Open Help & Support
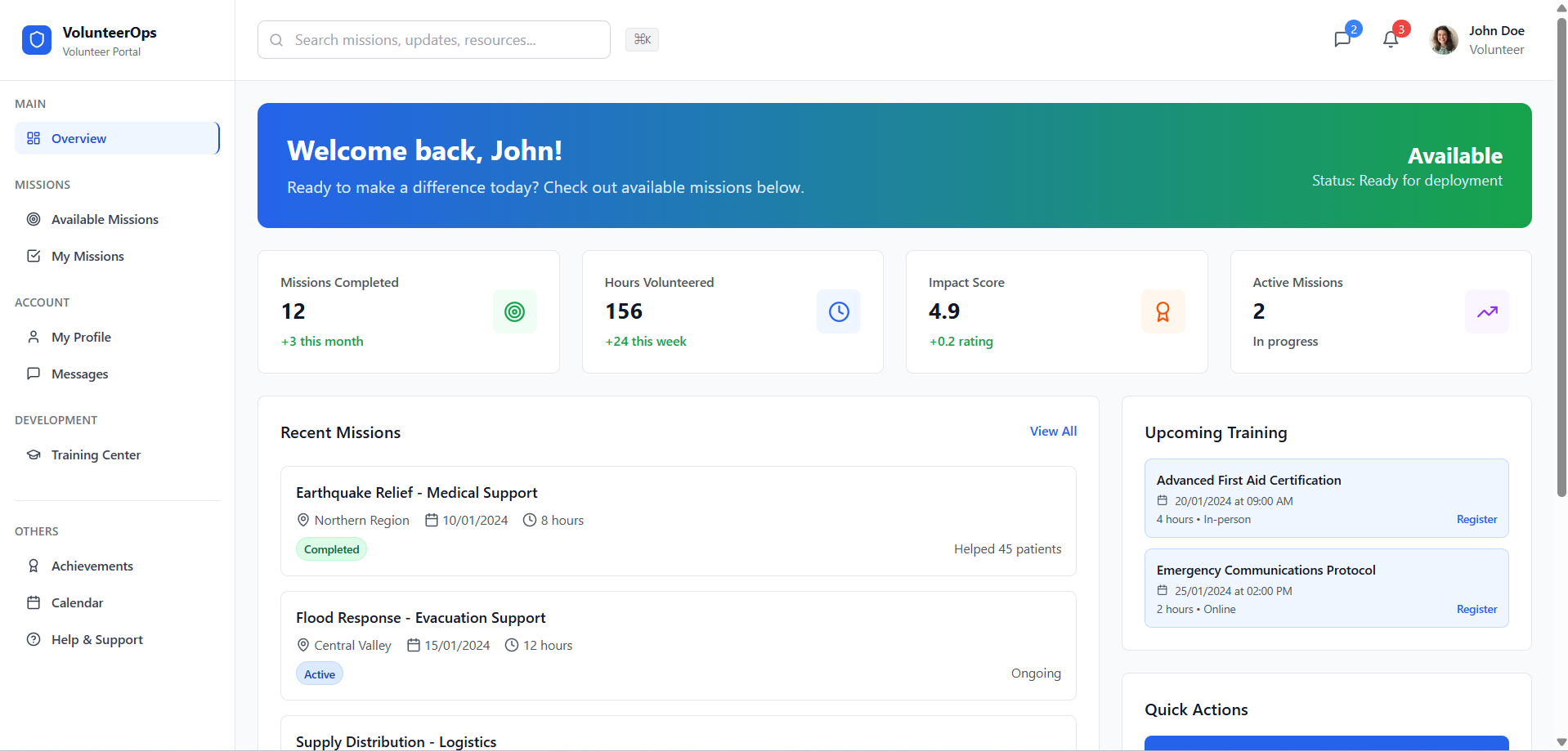 pyautogui.click(x=117, y=639)
